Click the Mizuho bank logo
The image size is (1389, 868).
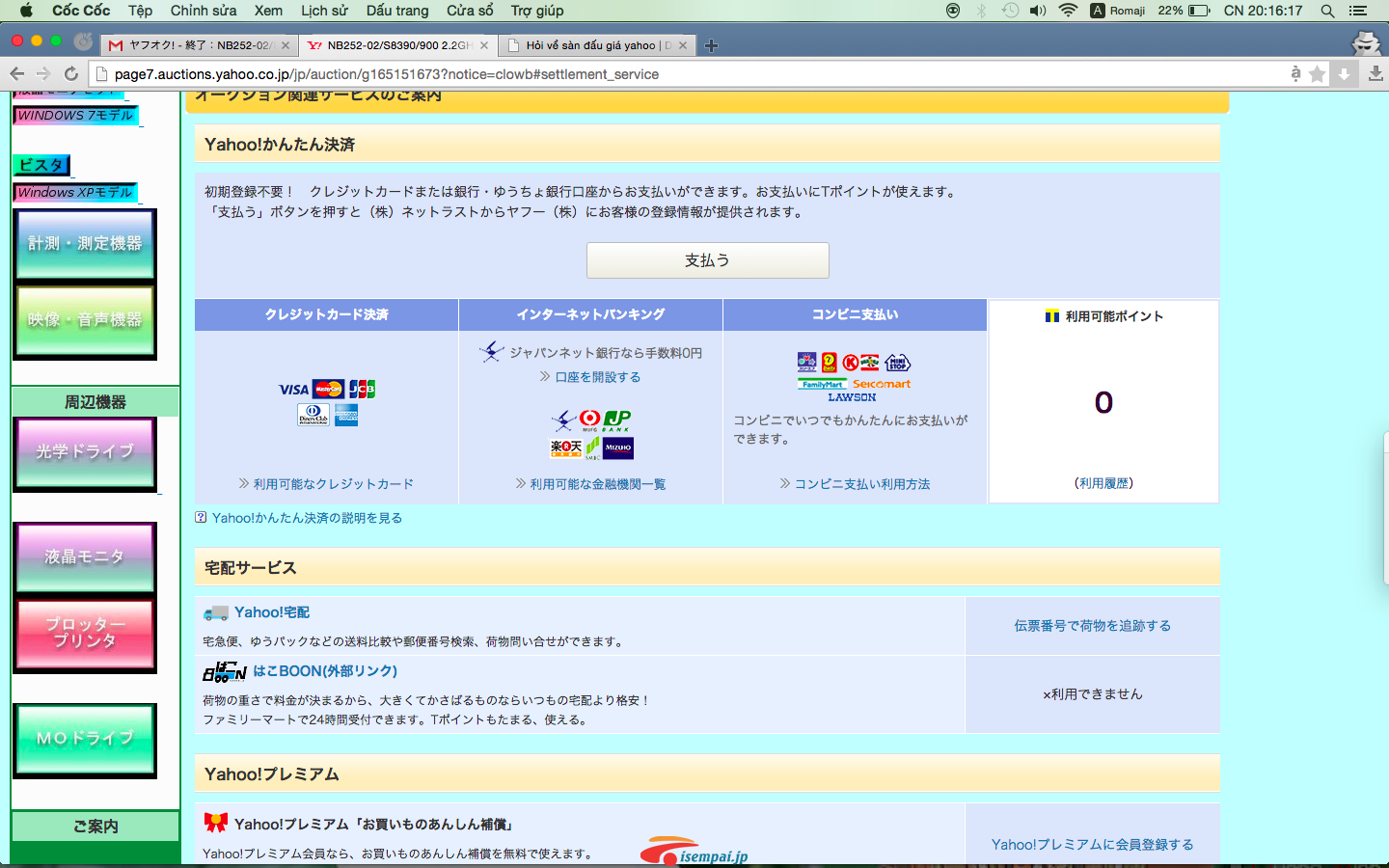coord(618,448)
